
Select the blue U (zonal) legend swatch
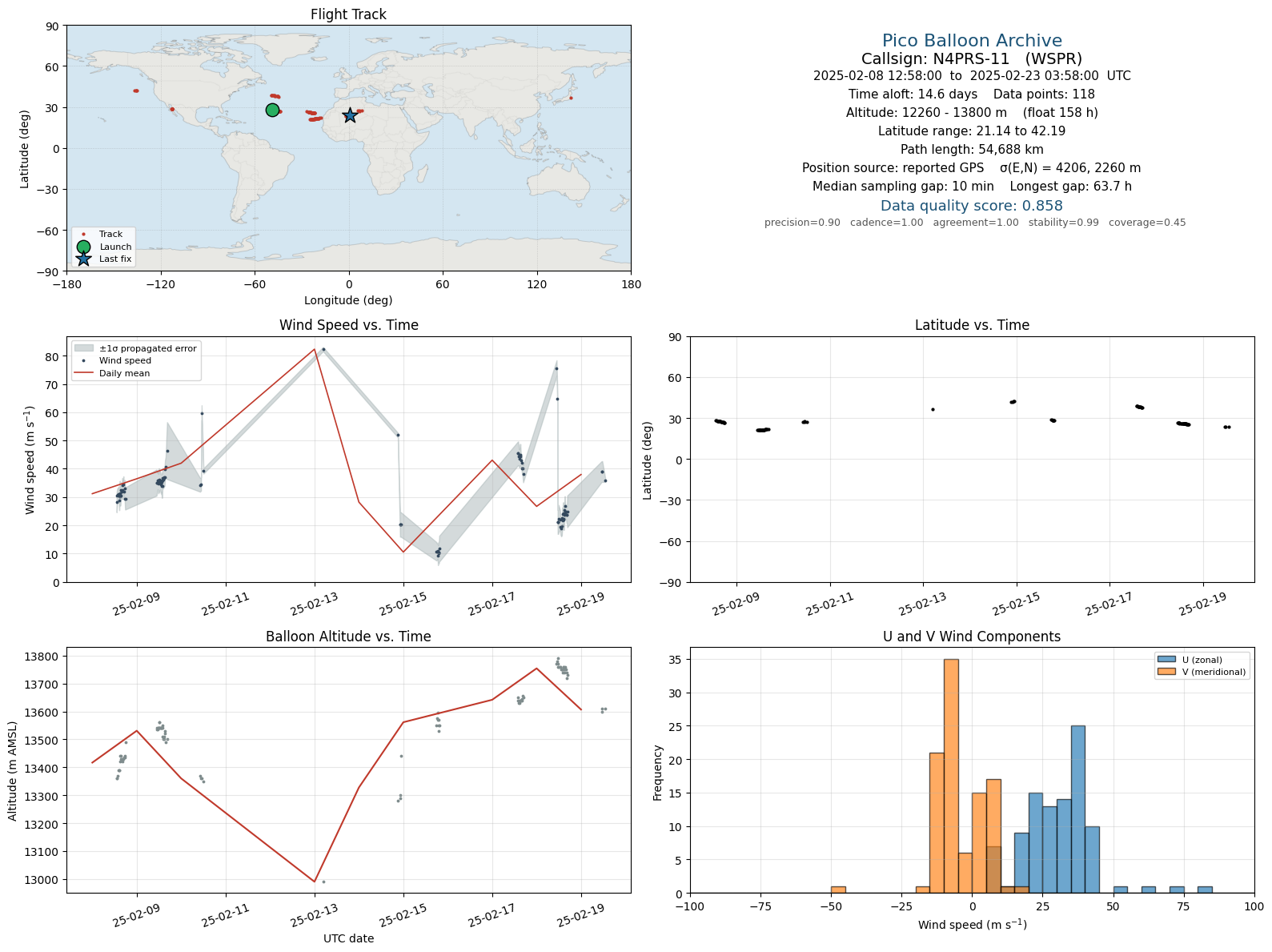point(1166,660)
